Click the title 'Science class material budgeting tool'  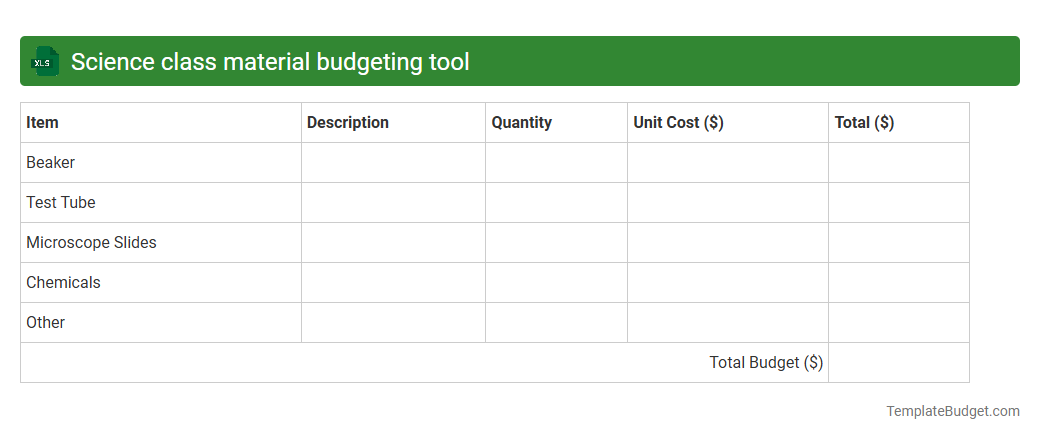(x=270, y=62)
